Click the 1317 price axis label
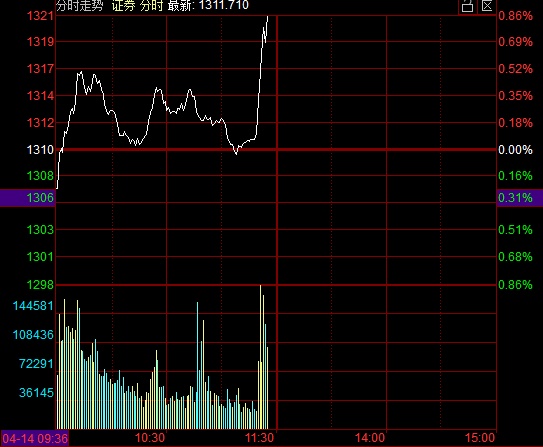Viewport: 543px width, 447px height. (x=41, y=69)
